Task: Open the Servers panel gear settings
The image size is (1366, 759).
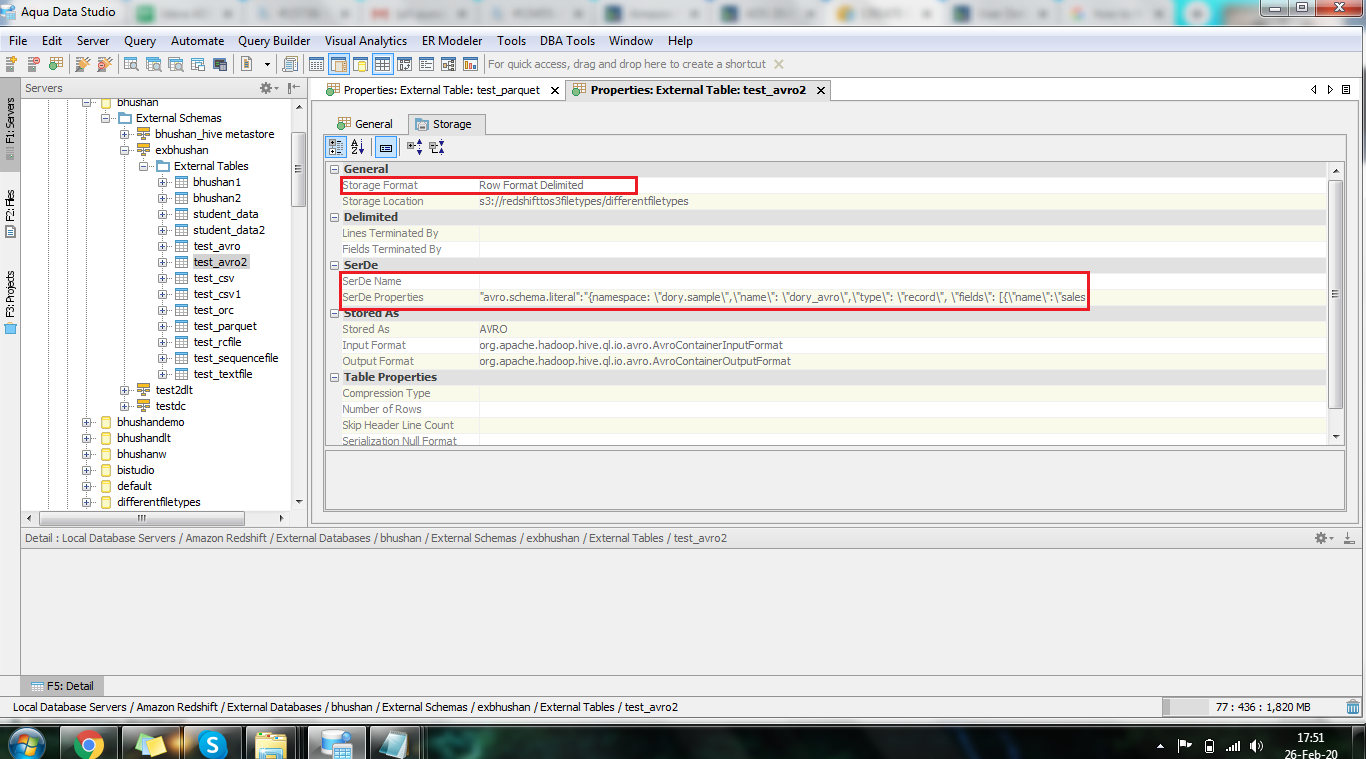Action: (x=268, y=88)
